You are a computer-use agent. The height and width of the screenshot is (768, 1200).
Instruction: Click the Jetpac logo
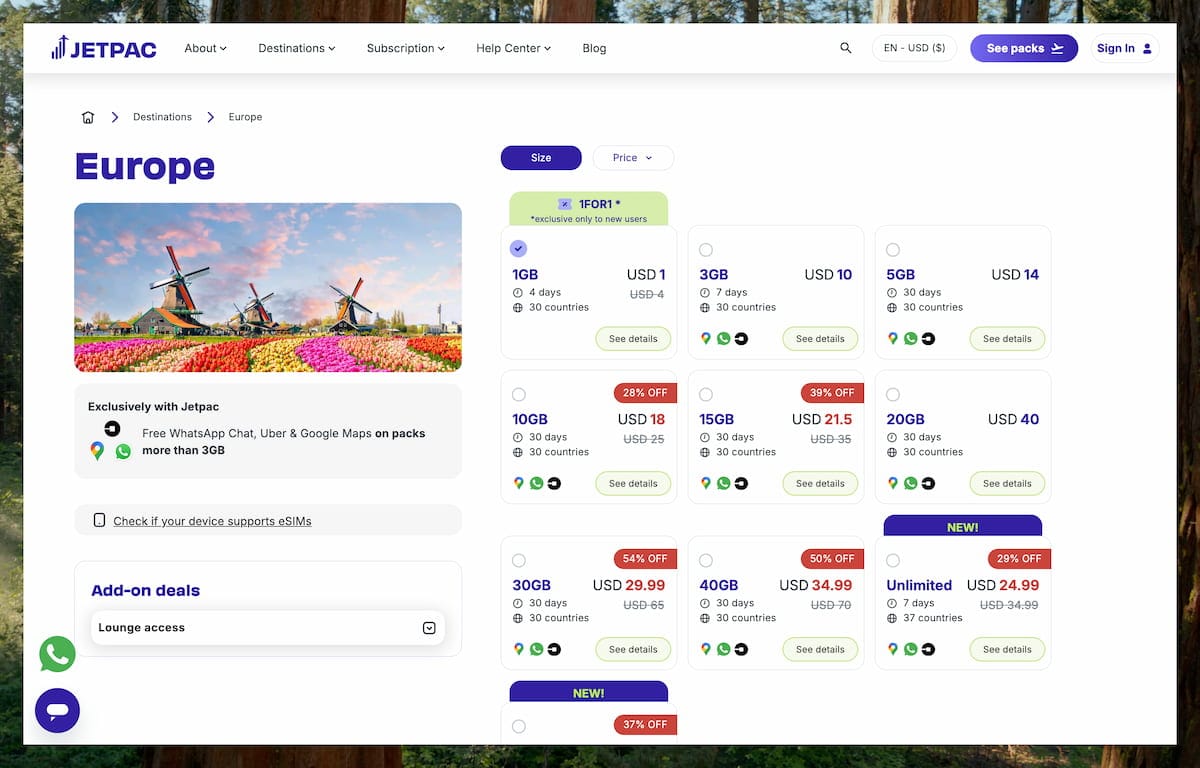(104, 48)
